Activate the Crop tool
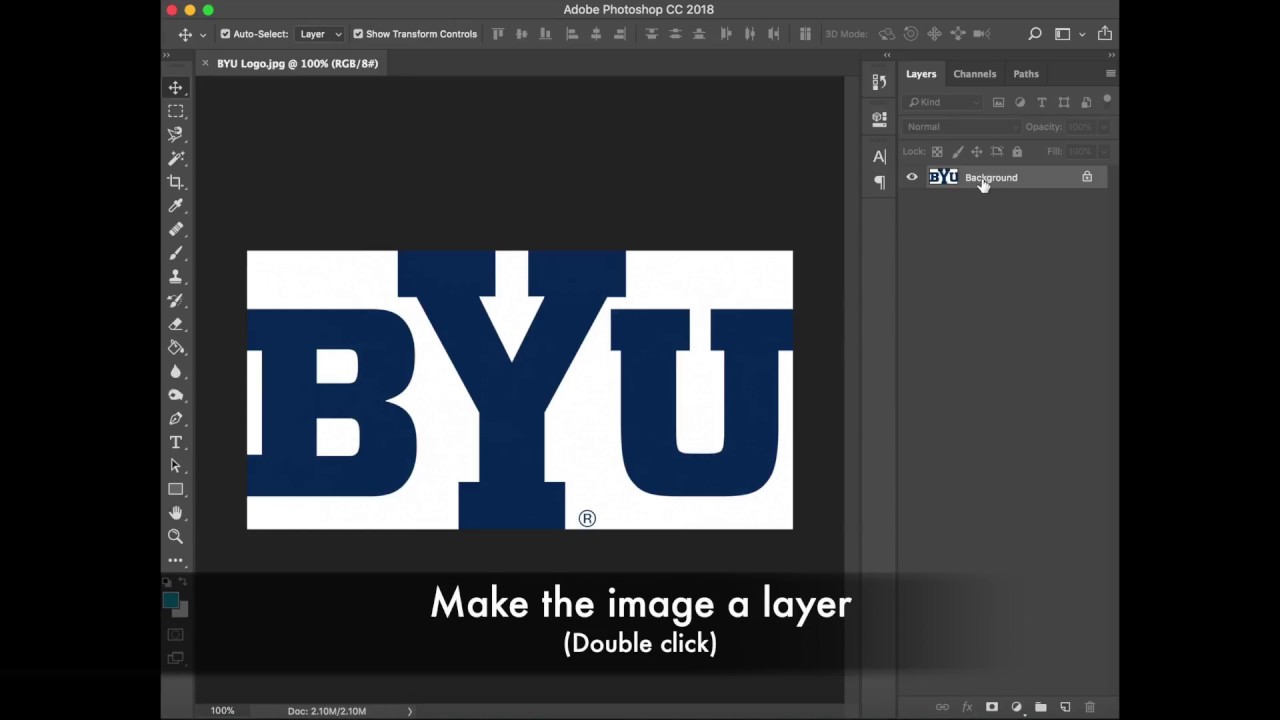Screen dimensions: 1280x720 tap(176, 182)
